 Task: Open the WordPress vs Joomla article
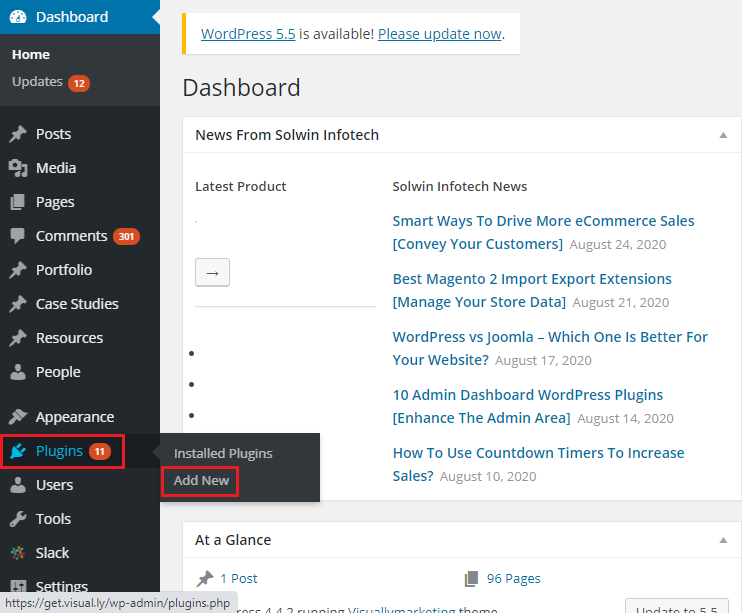pyautogui.click(x=550, y=348)
